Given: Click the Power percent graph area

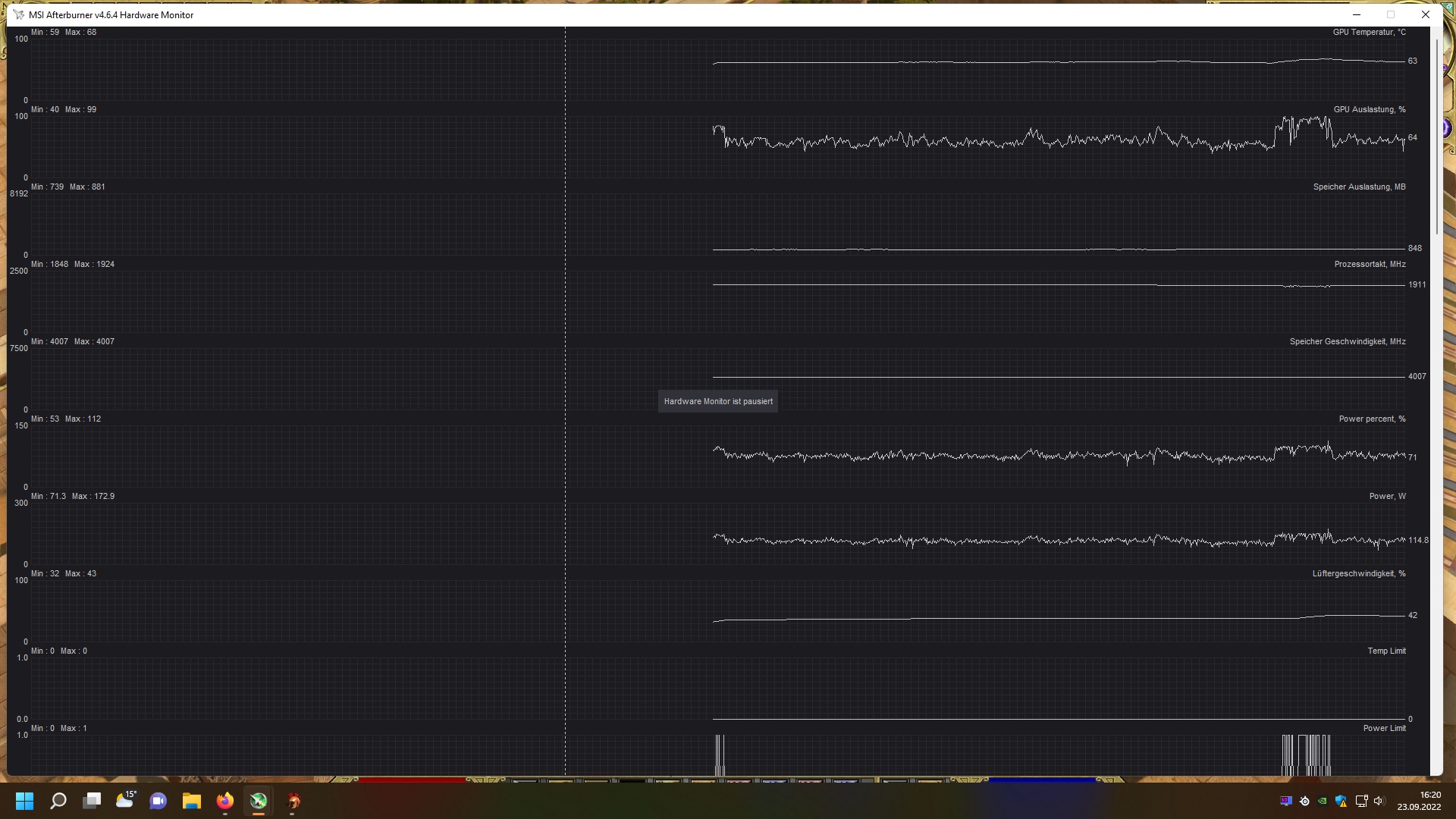Looking at the screenshot, I should pyautogui.click(x=986, y=455).
